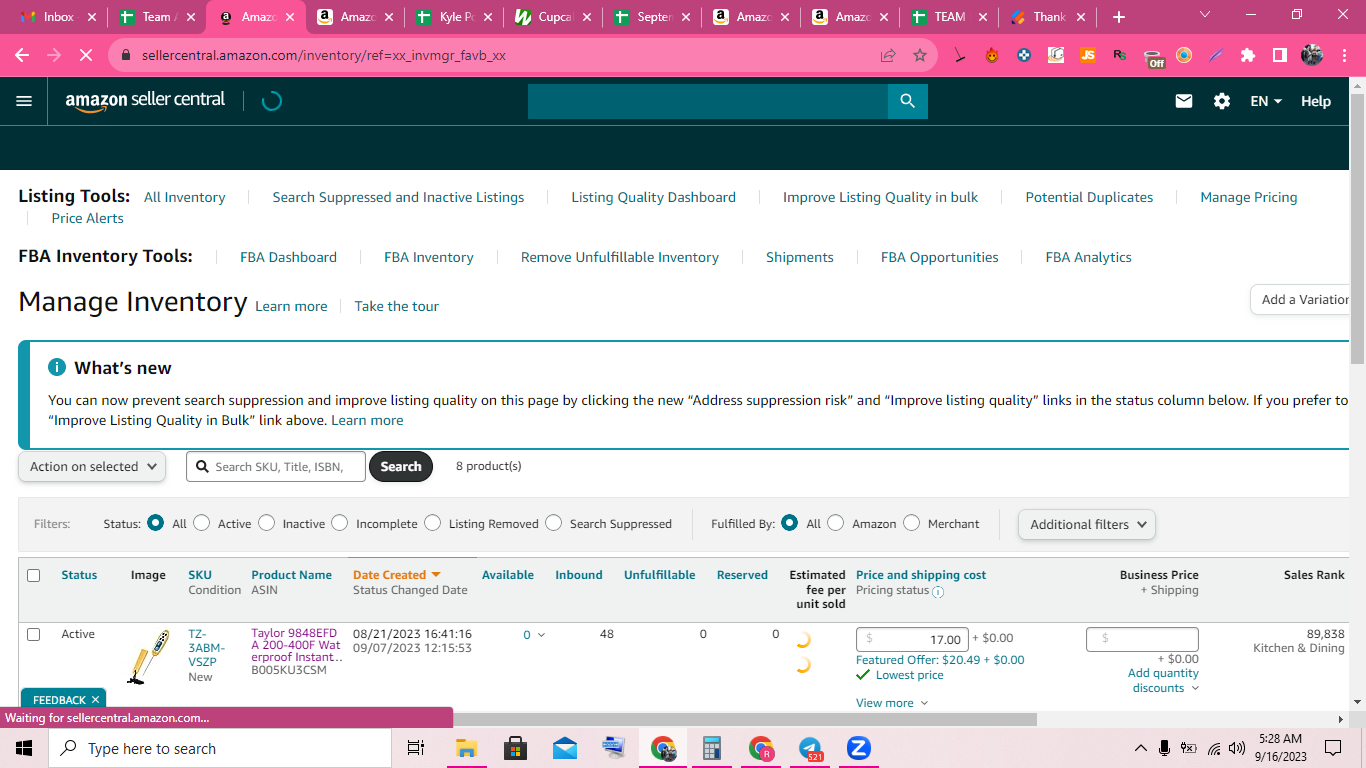The image size is (1366, 768).
Task: Select the 'Active' status filter
Action: click(202, 523)
